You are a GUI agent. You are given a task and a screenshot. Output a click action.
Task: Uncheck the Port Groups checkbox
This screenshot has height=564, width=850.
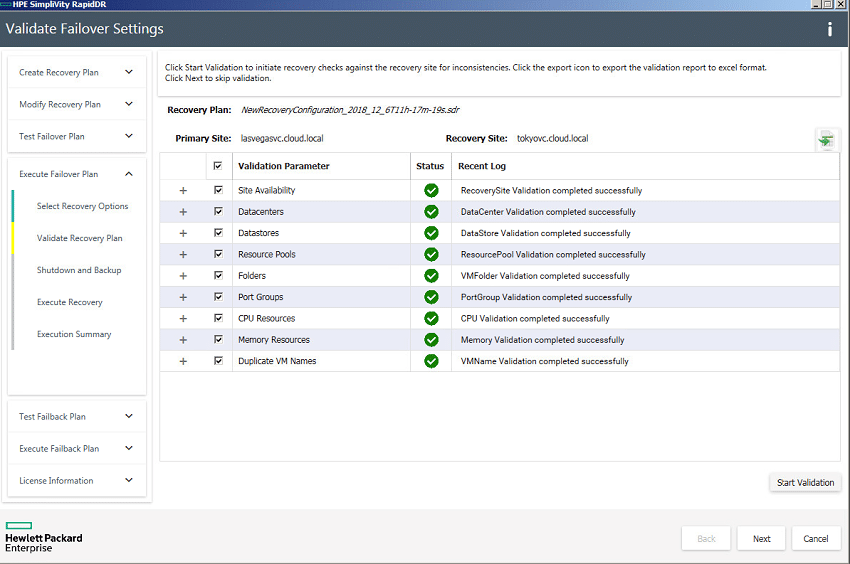218,297
